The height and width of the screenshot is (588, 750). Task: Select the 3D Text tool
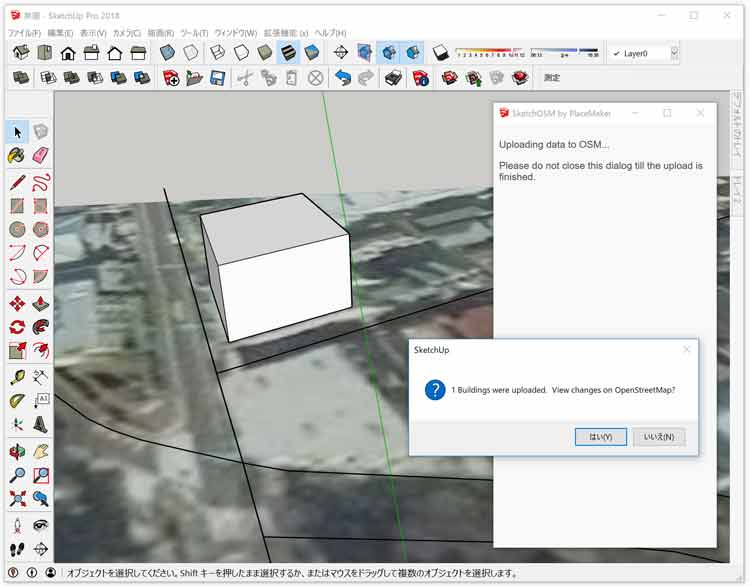(x=41, y=424)
